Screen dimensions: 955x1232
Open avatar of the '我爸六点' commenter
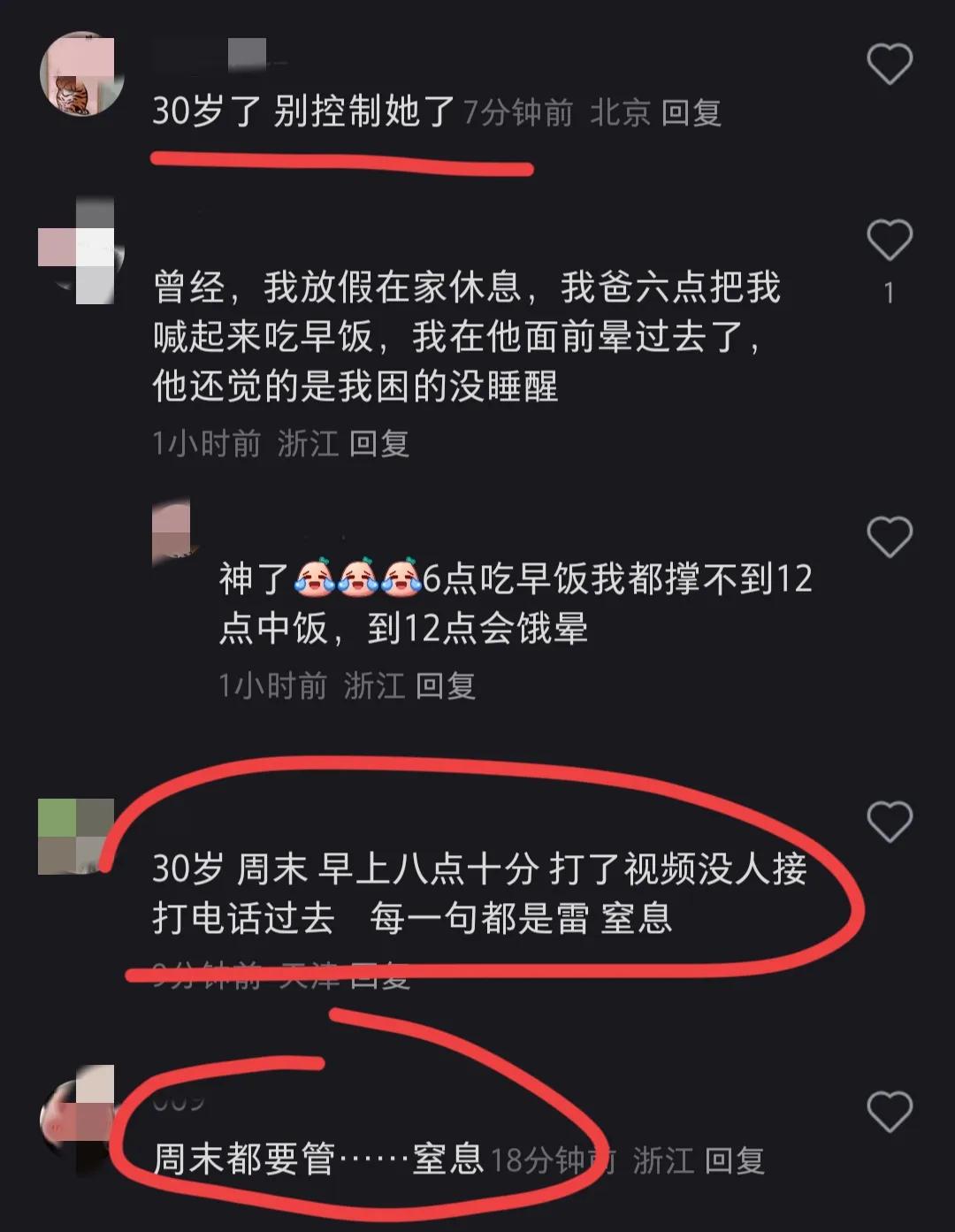[77, 250]
